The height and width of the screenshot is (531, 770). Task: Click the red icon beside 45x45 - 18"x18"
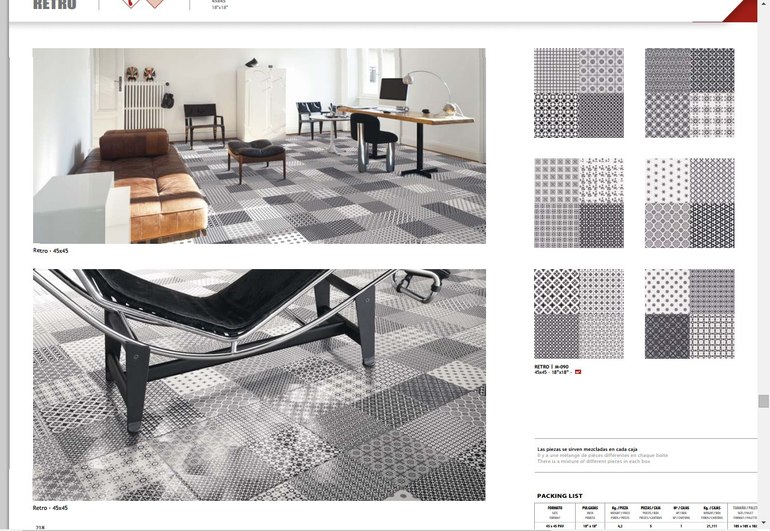point(578,372)
